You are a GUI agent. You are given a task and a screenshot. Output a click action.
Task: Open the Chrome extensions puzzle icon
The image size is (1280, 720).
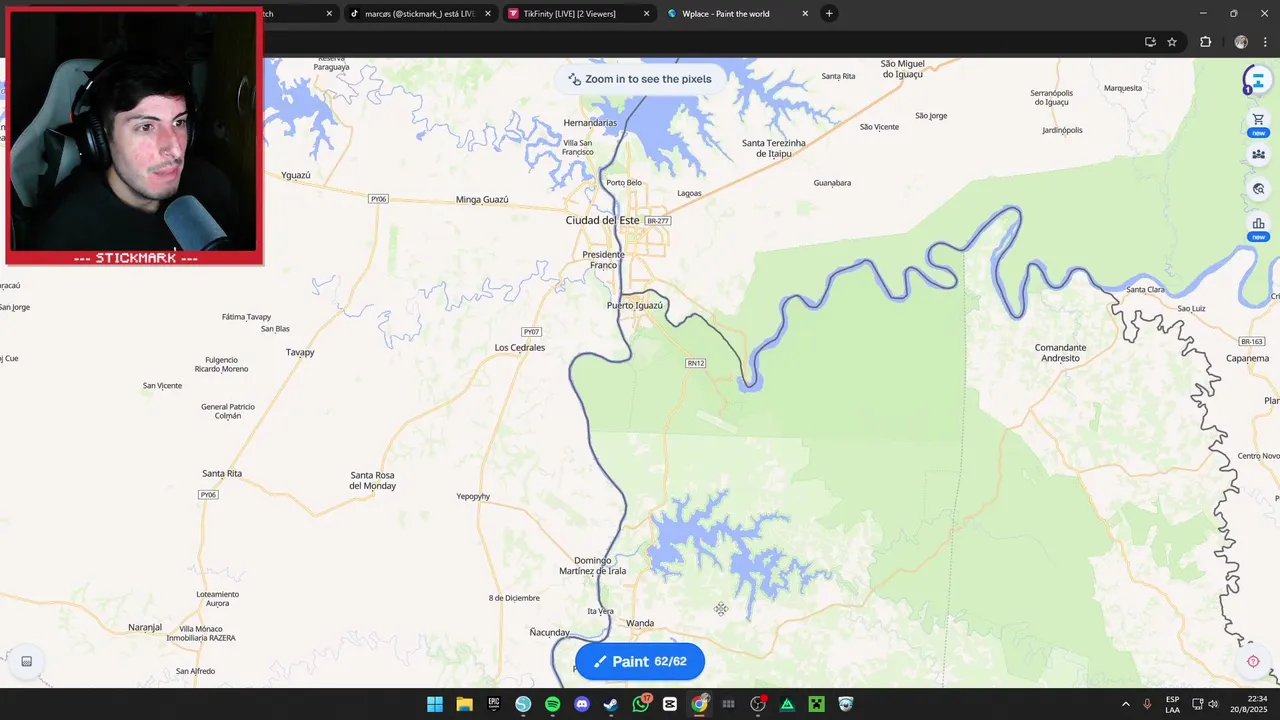pos(1205,42)
